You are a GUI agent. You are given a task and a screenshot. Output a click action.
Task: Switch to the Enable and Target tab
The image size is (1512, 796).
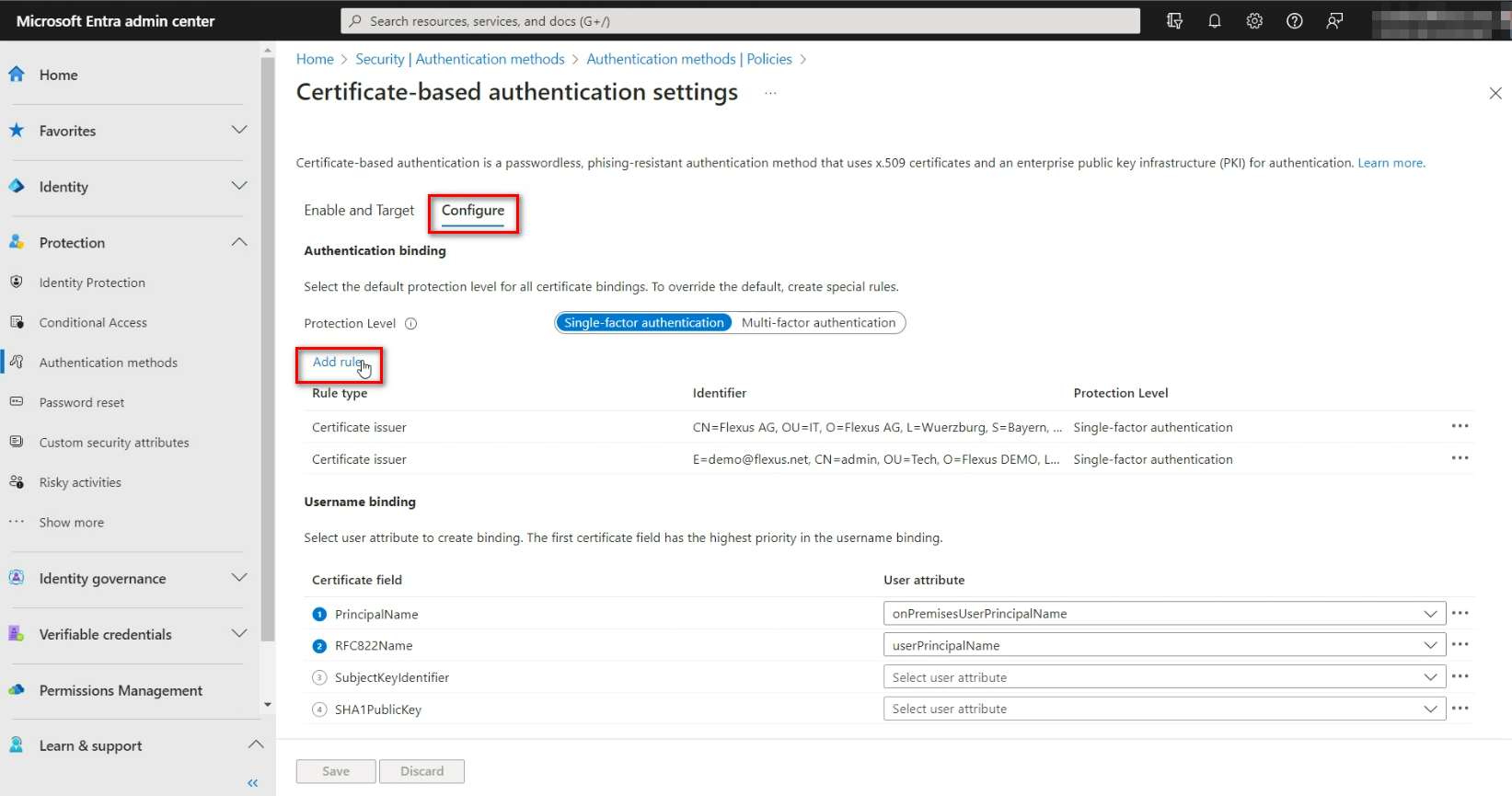(359, 211)
